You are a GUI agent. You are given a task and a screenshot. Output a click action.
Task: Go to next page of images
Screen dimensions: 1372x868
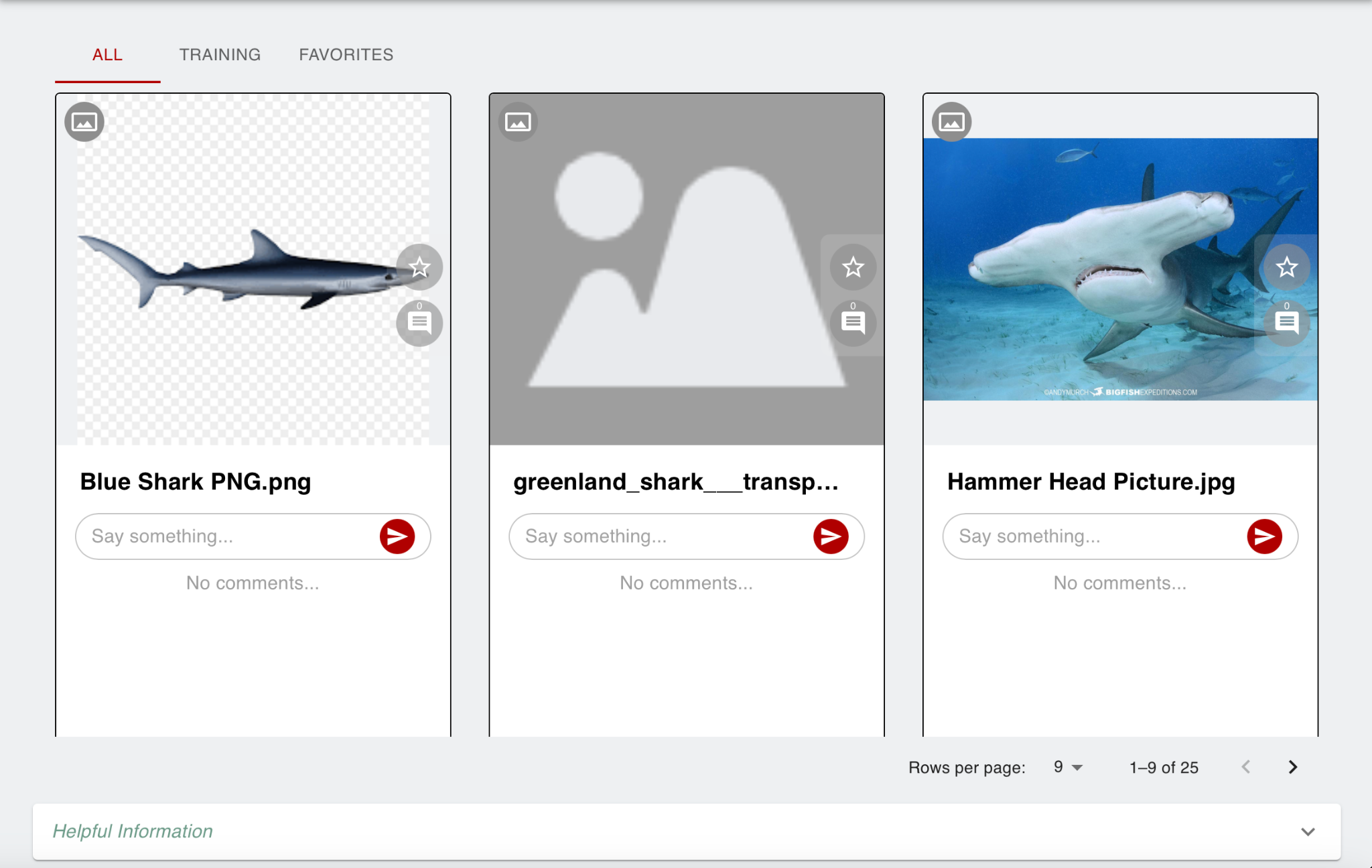(1293, 768)
